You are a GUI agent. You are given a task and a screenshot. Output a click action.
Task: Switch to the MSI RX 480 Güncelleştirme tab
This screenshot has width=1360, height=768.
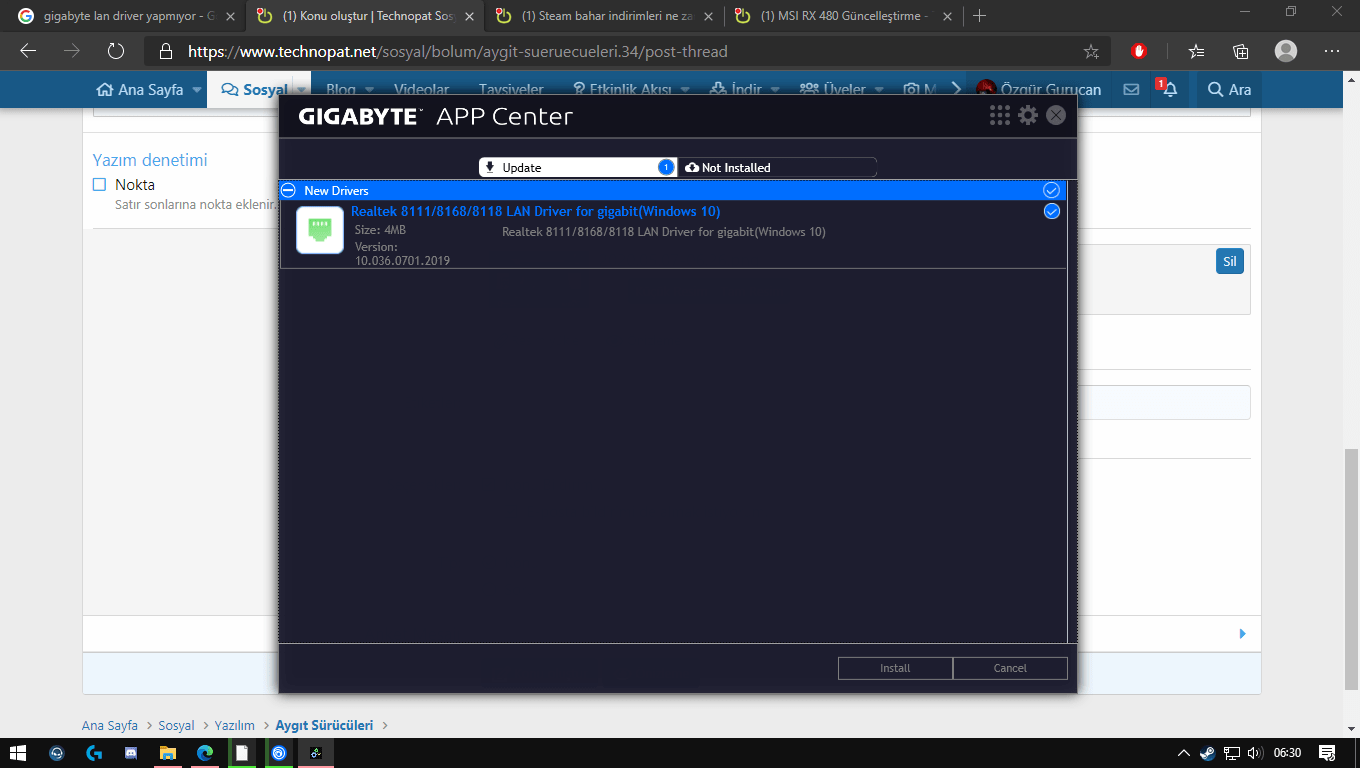843,16
